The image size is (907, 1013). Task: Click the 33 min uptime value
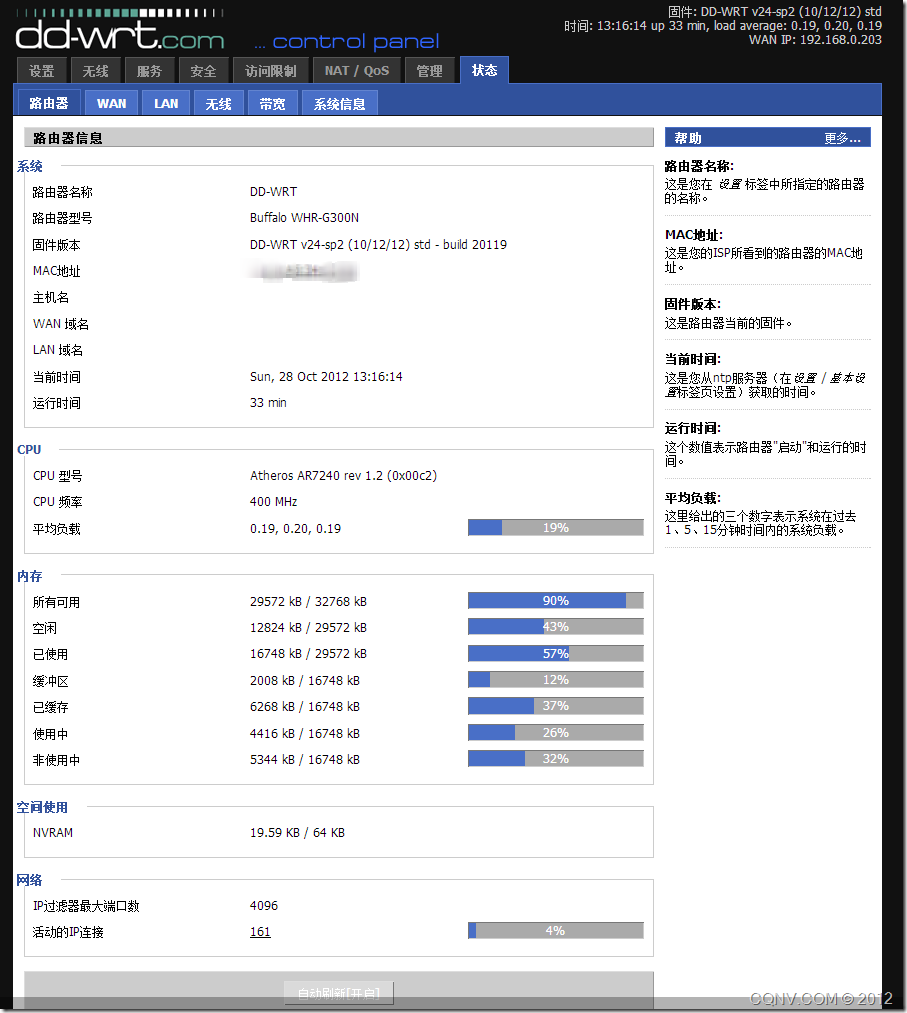point(268,402)
